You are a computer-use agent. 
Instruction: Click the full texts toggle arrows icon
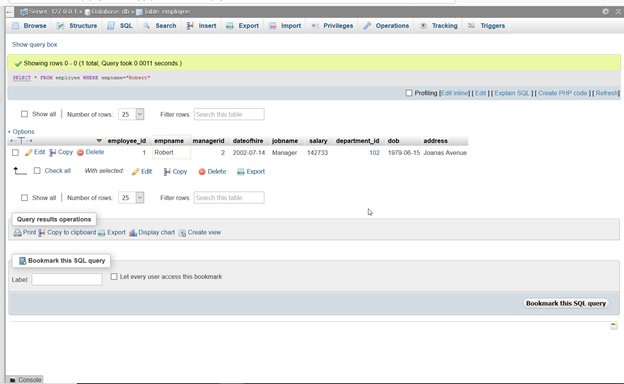[x=21, y=141]
